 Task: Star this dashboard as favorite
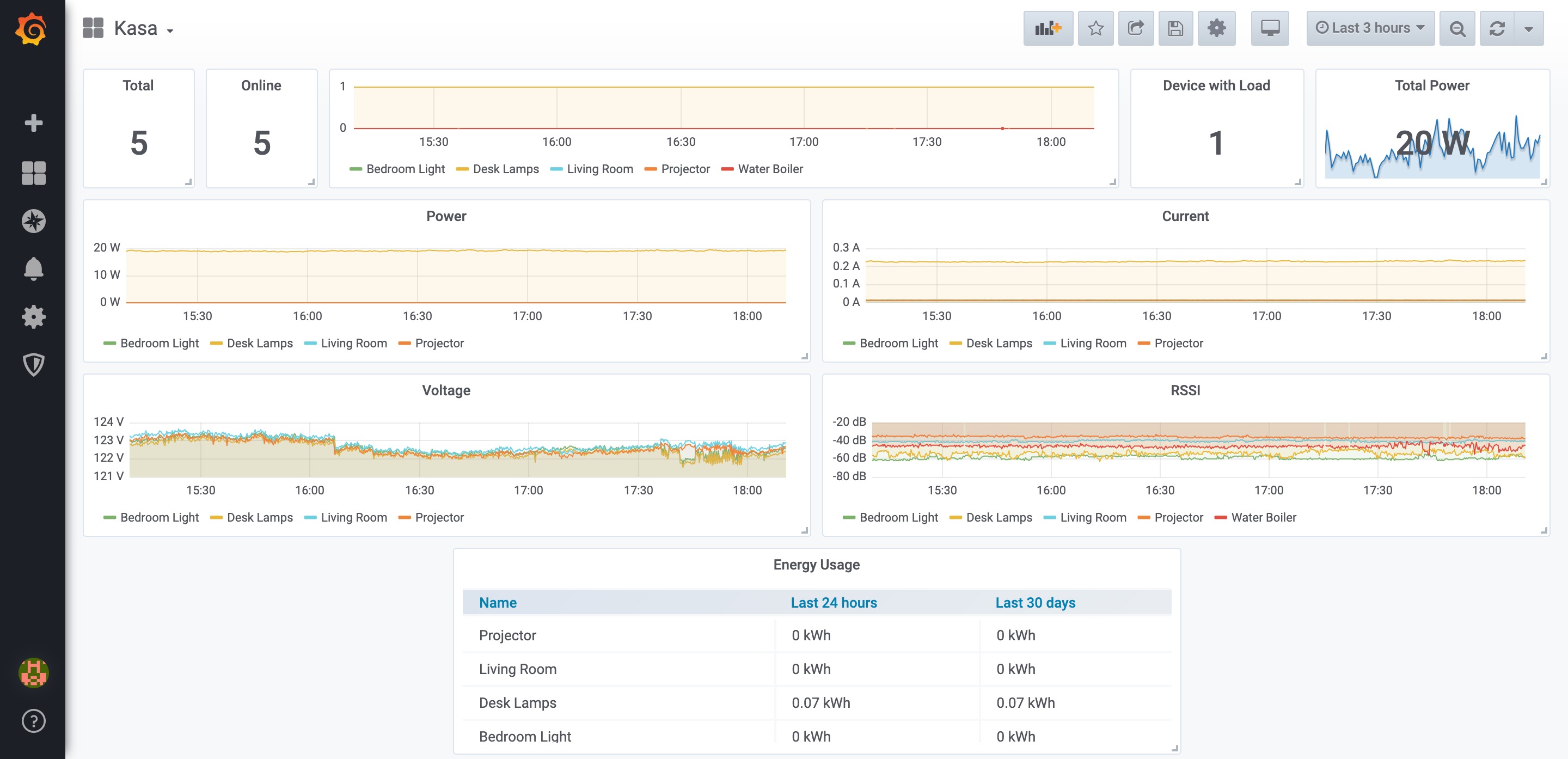(x=1095, y=28)
